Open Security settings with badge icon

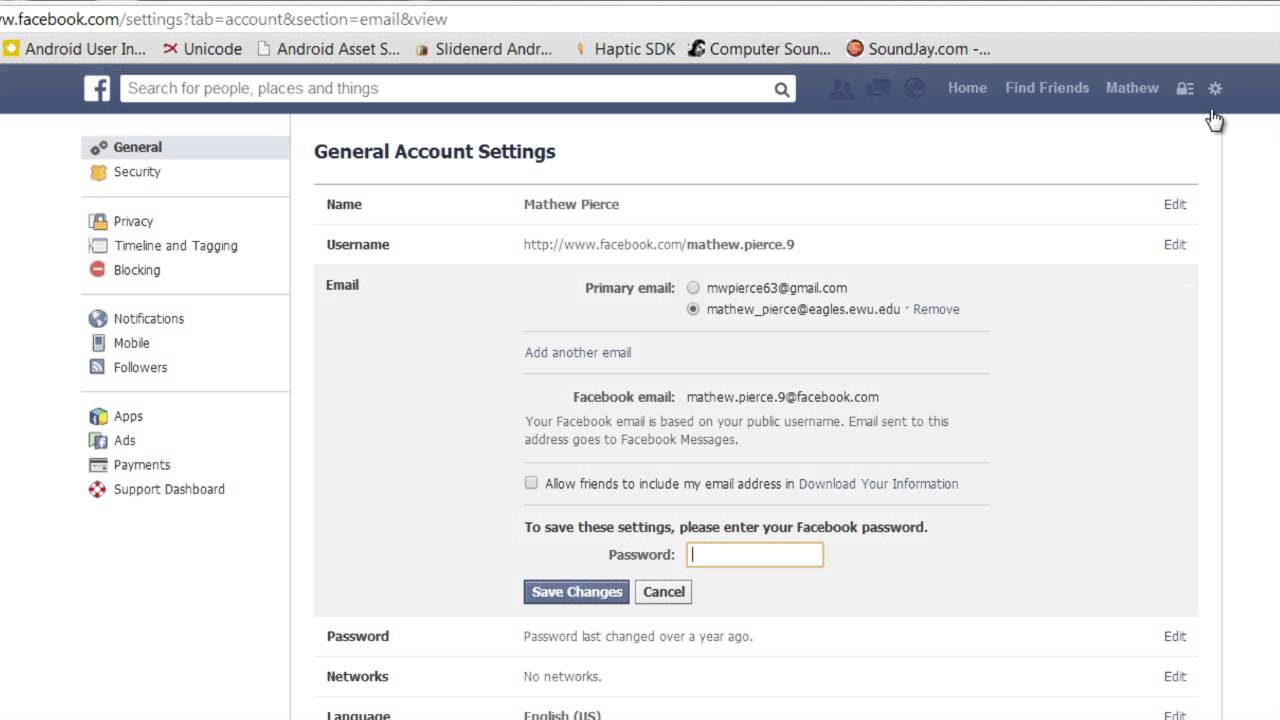coord(136,172)
